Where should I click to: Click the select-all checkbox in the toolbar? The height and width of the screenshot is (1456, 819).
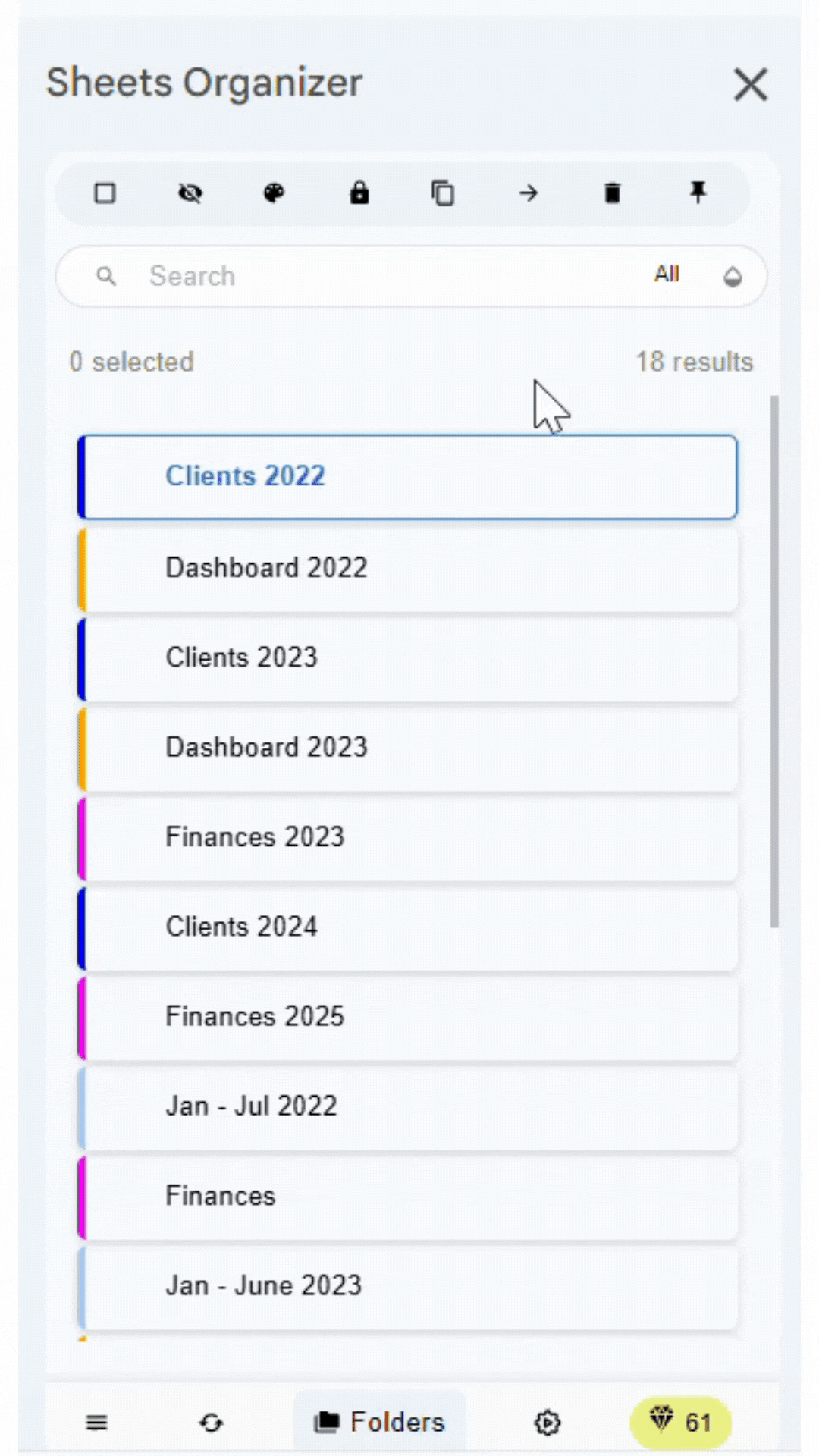[x=105, y=193]
